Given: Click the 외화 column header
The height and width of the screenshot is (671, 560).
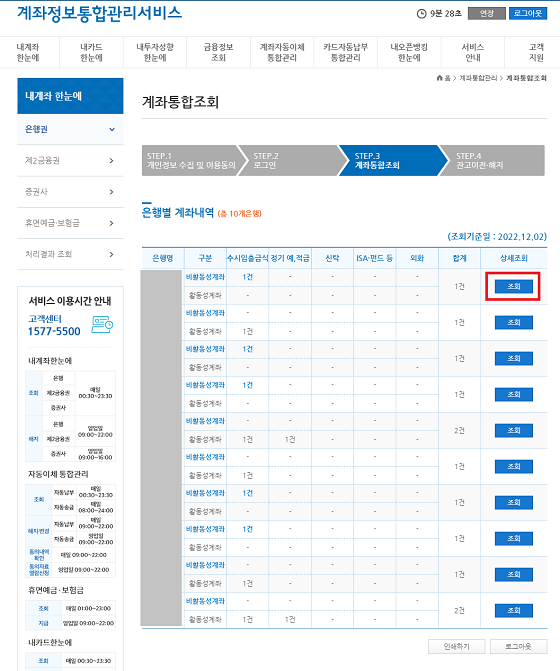Looking at the screenshot, I should click(x=417, y=258).
